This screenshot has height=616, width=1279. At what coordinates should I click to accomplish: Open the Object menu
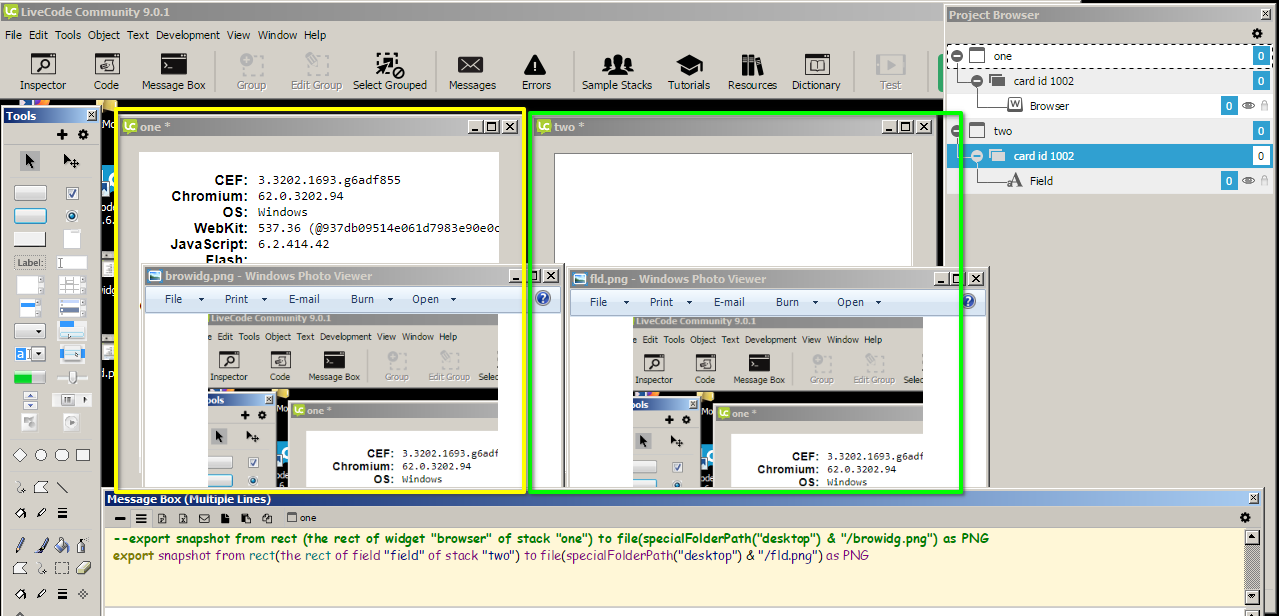click(104, 35)
